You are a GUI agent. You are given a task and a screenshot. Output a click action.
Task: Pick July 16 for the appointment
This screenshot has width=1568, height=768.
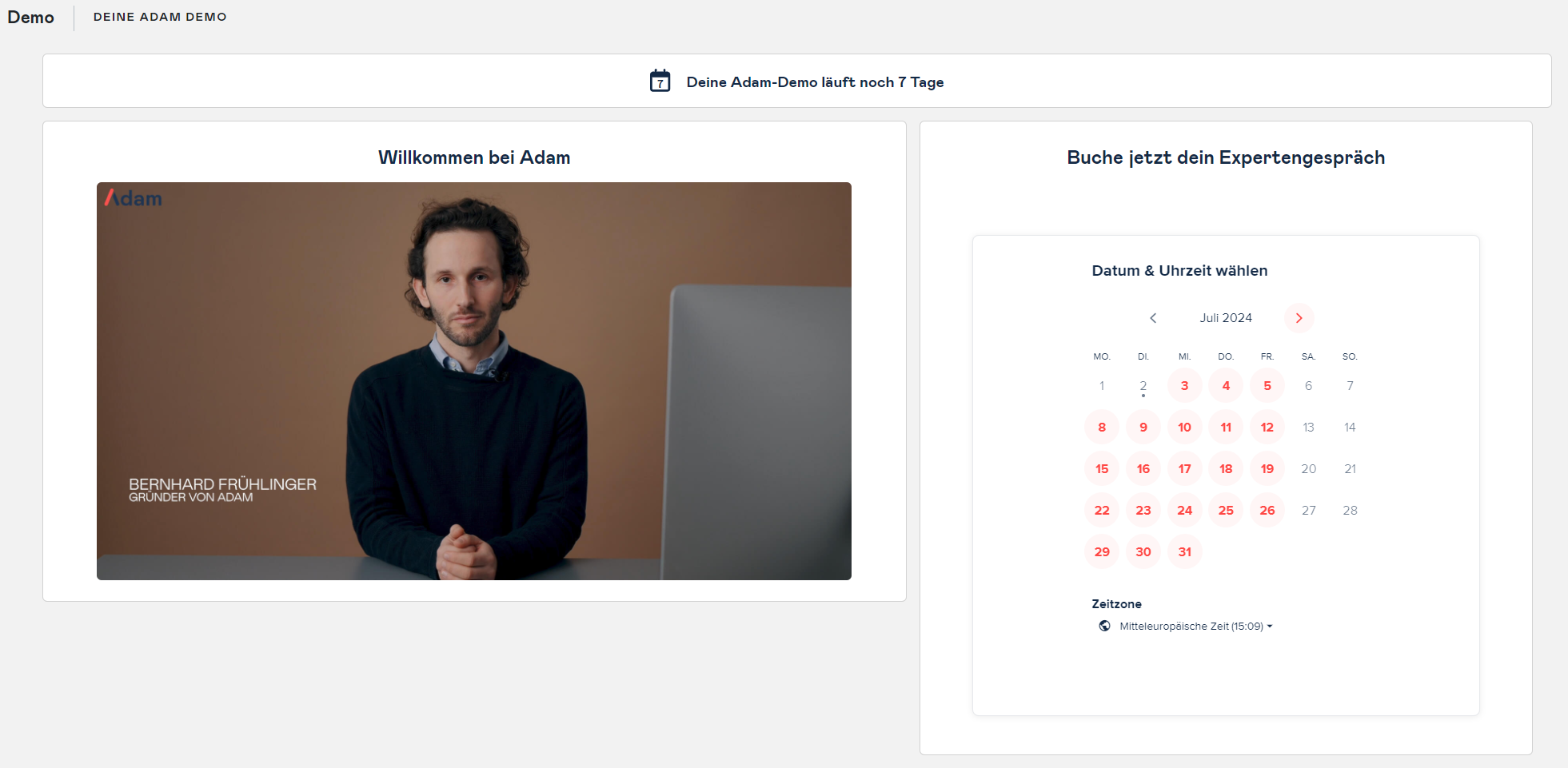point(1143,469)
